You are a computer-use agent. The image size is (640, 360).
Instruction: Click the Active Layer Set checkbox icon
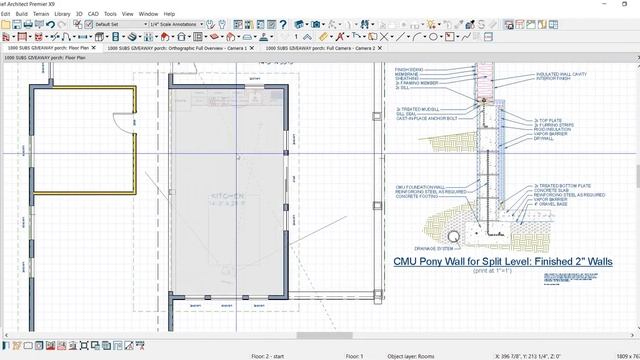89,24
